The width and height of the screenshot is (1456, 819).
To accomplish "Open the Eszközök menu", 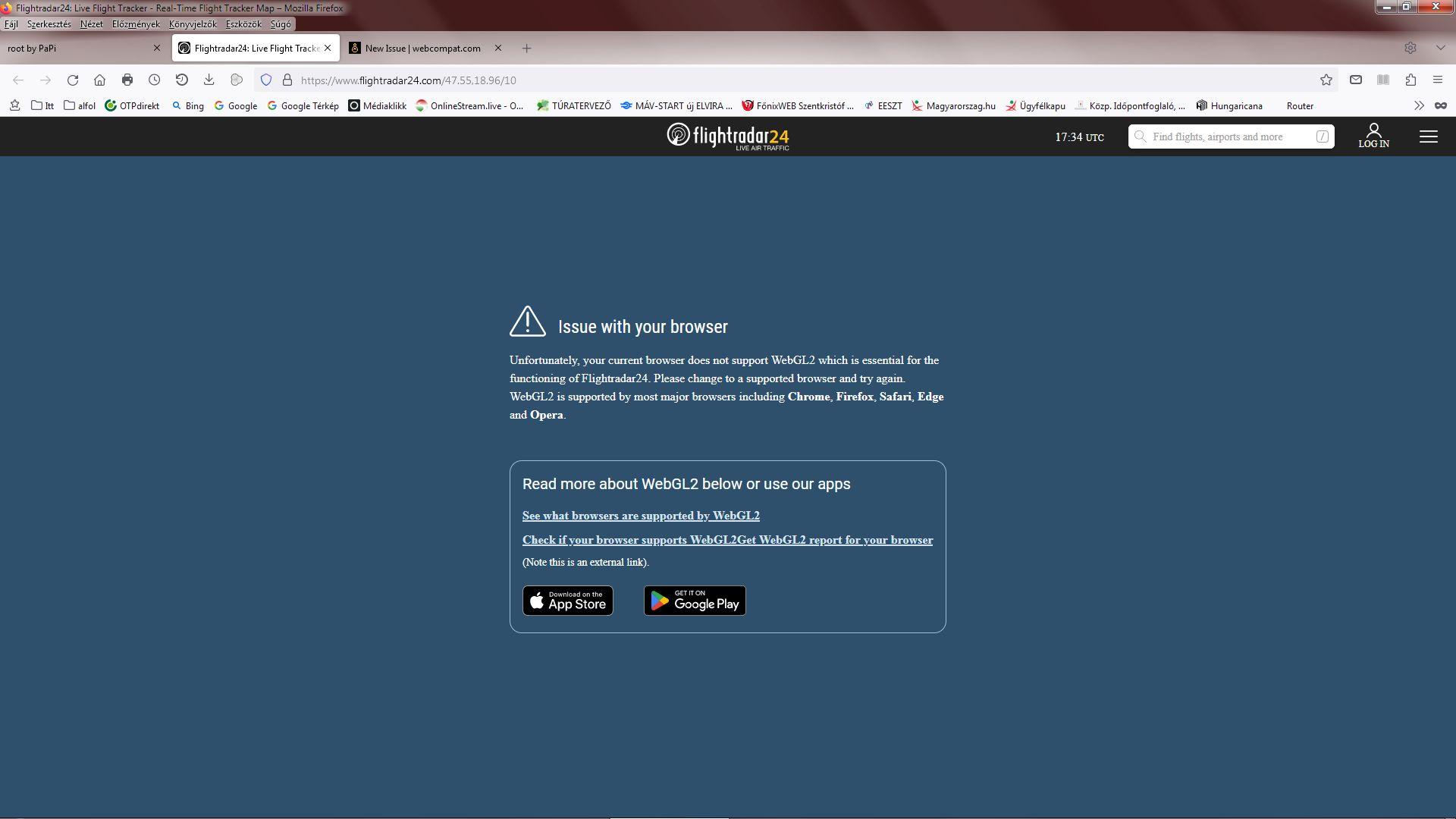I will click(x=243, y=24).
